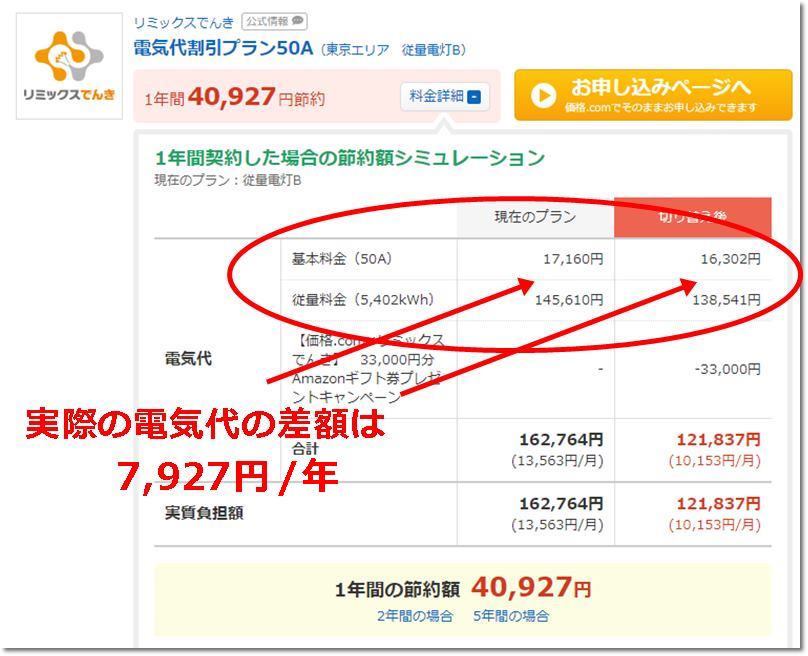Click the リミックスでんき logo thumbnail

click(69, 66)
